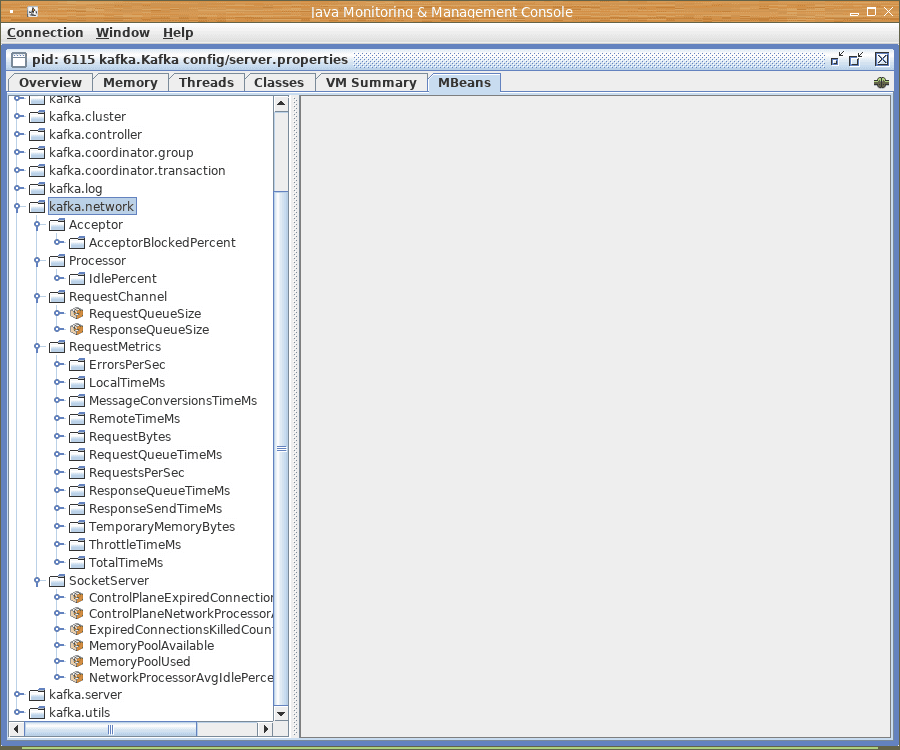Click the horizontal scroll right arrow
Viewport: 900px width, 750px height.
pos(265,729)
